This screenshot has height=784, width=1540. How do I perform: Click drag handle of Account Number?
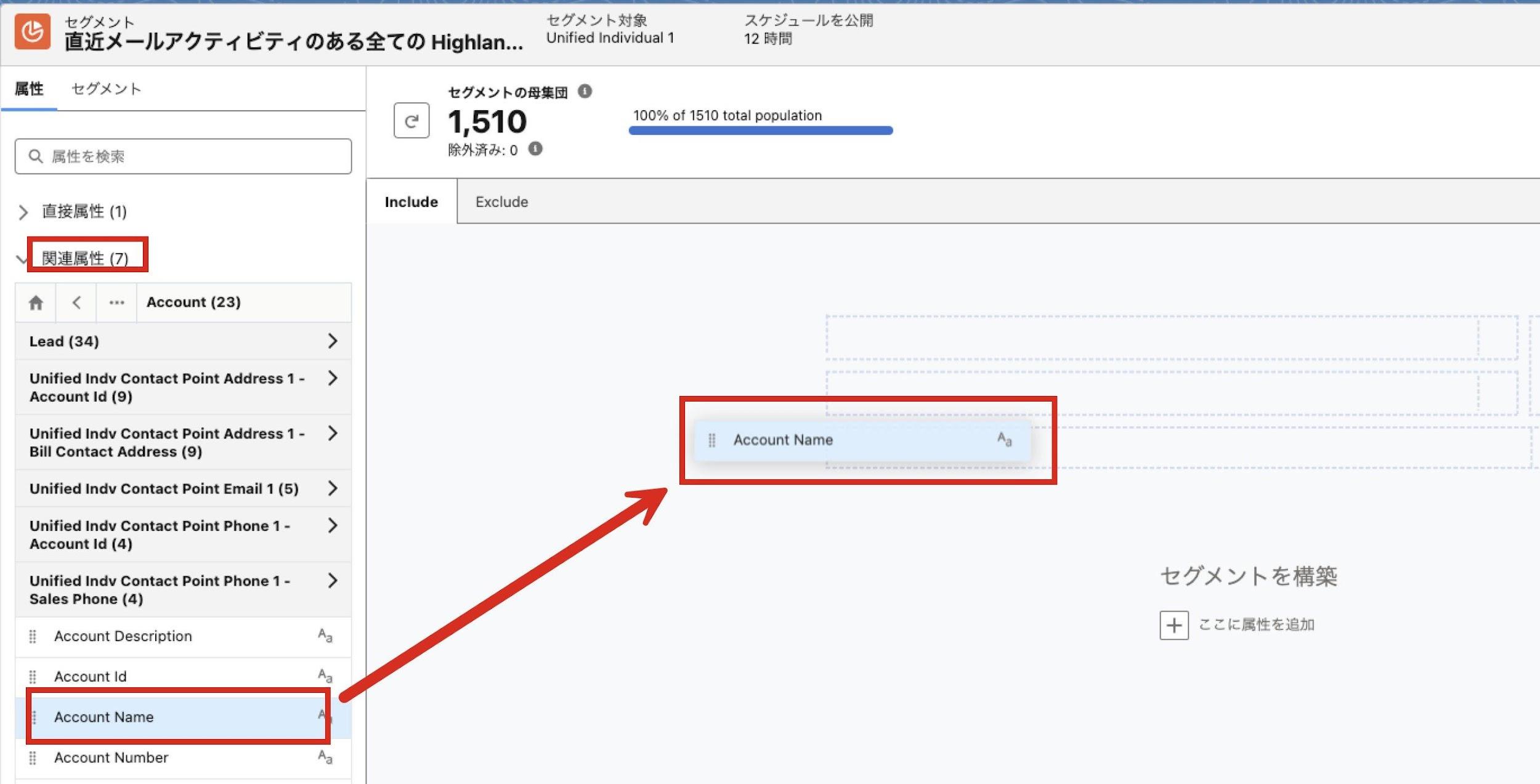pyautogui.click(x=33, y=758)
